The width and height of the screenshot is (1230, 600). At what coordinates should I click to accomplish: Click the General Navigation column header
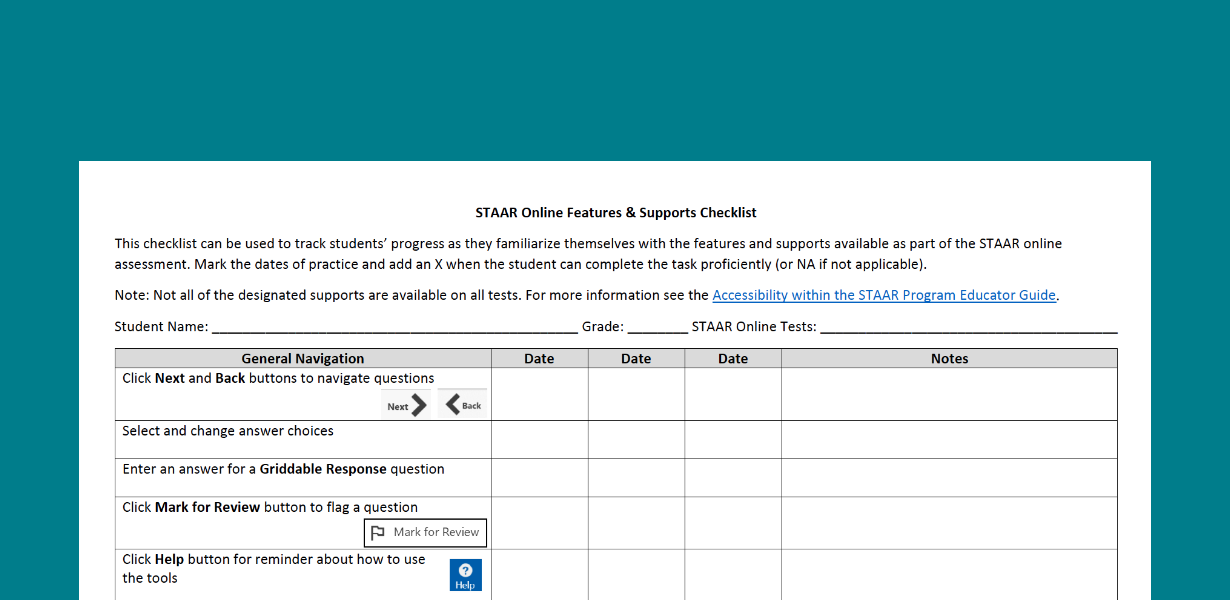[303, 358]
